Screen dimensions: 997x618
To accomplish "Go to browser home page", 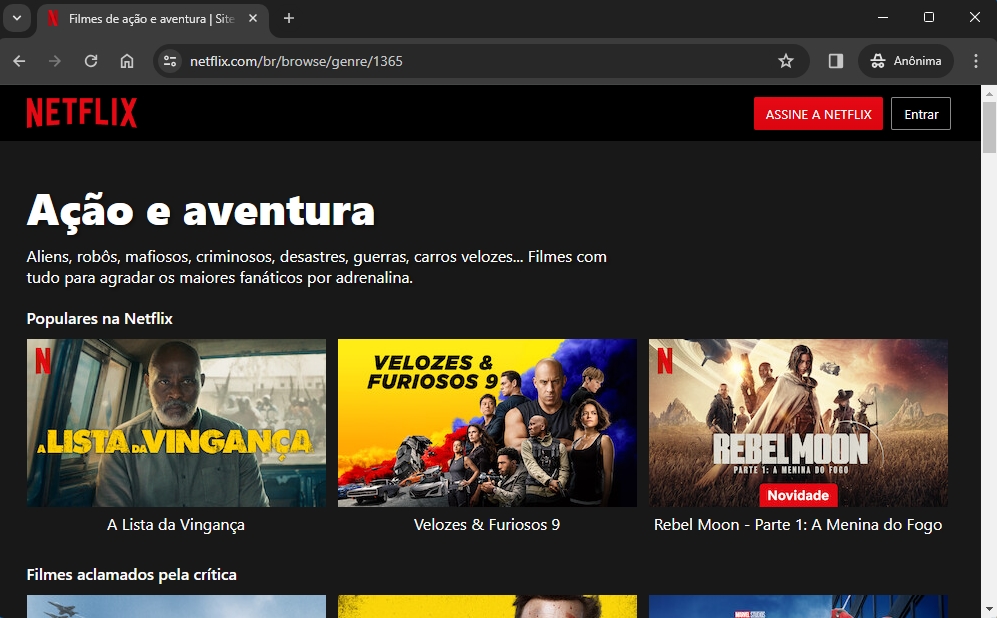I will click(x=127, y=61).
